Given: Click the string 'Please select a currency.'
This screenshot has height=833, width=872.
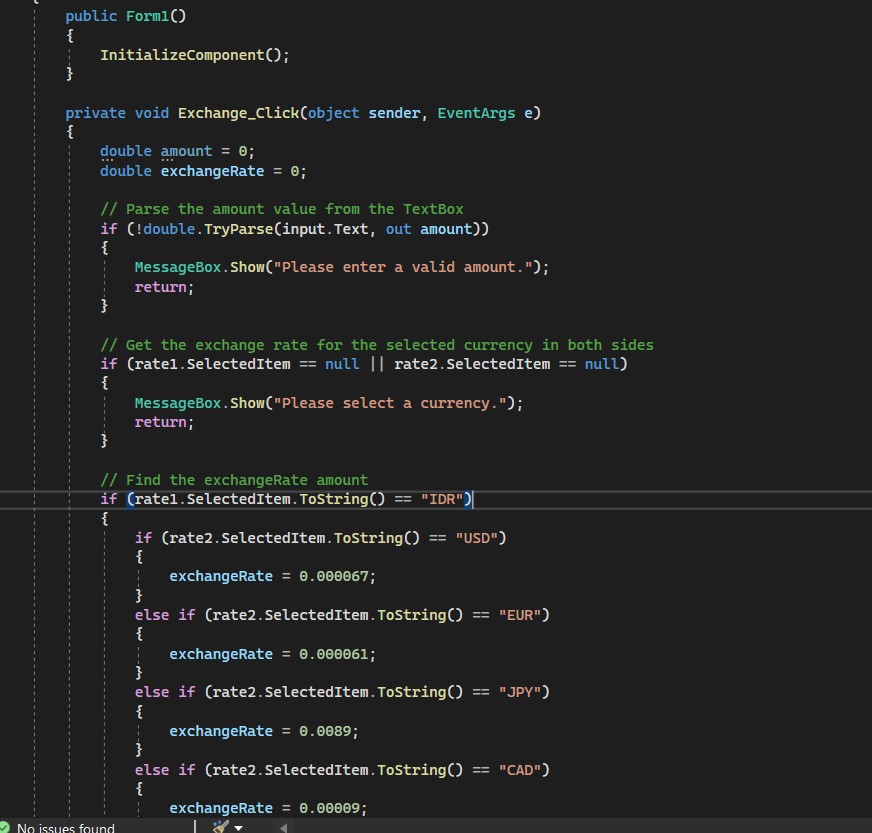Looking at the screenshot, I should click(390, 403).
